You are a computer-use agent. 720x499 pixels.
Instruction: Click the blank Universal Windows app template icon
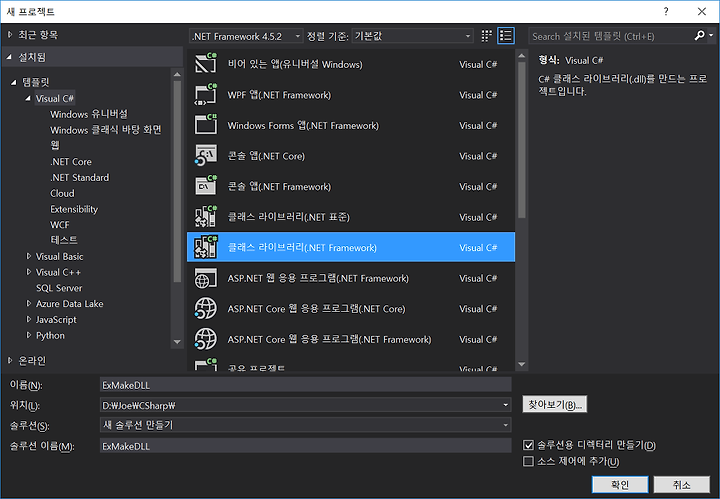206,63
